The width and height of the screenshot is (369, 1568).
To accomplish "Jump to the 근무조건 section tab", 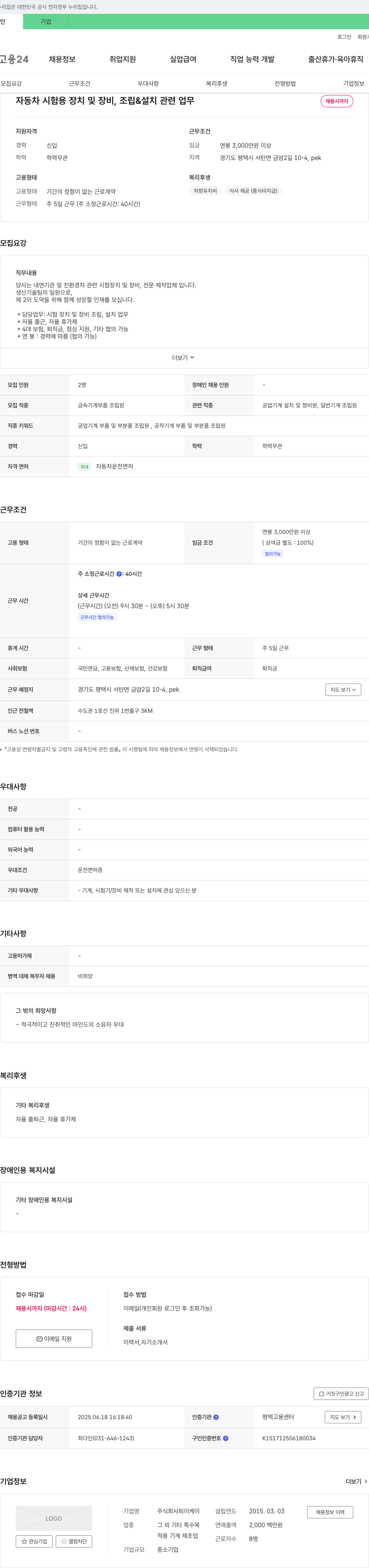I will [x=80, y=83].
